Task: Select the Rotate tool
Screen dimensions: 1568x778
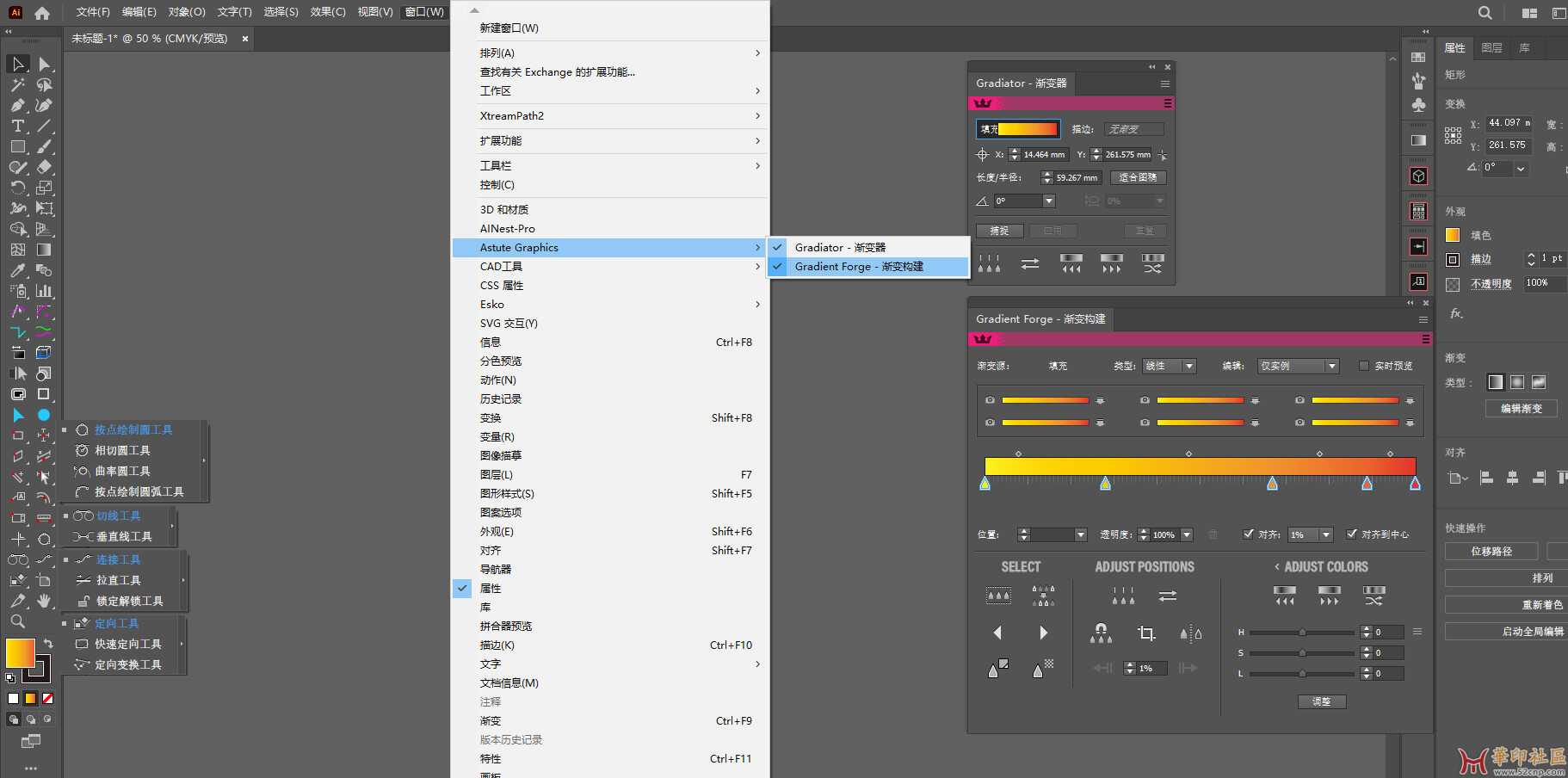Action: (18, 188)
